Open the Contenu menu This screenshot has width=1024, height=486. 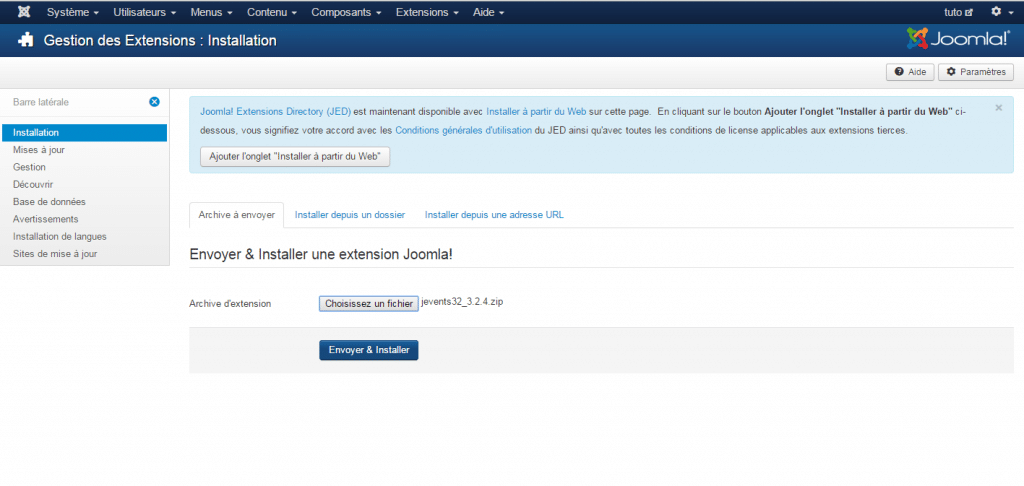(x=272, y=12)
